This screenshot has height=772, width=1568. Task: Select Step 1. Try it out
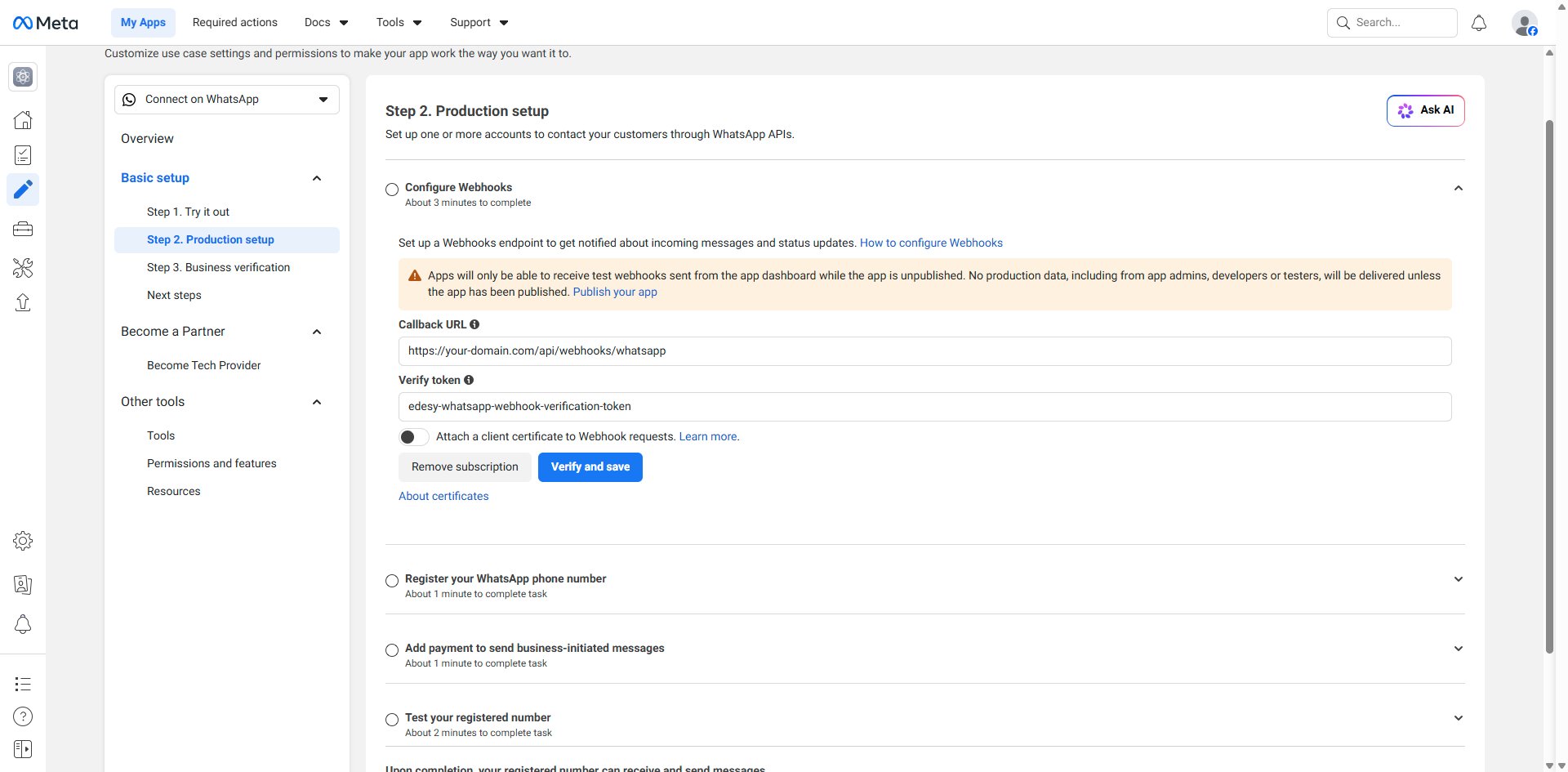click(188, 212)
